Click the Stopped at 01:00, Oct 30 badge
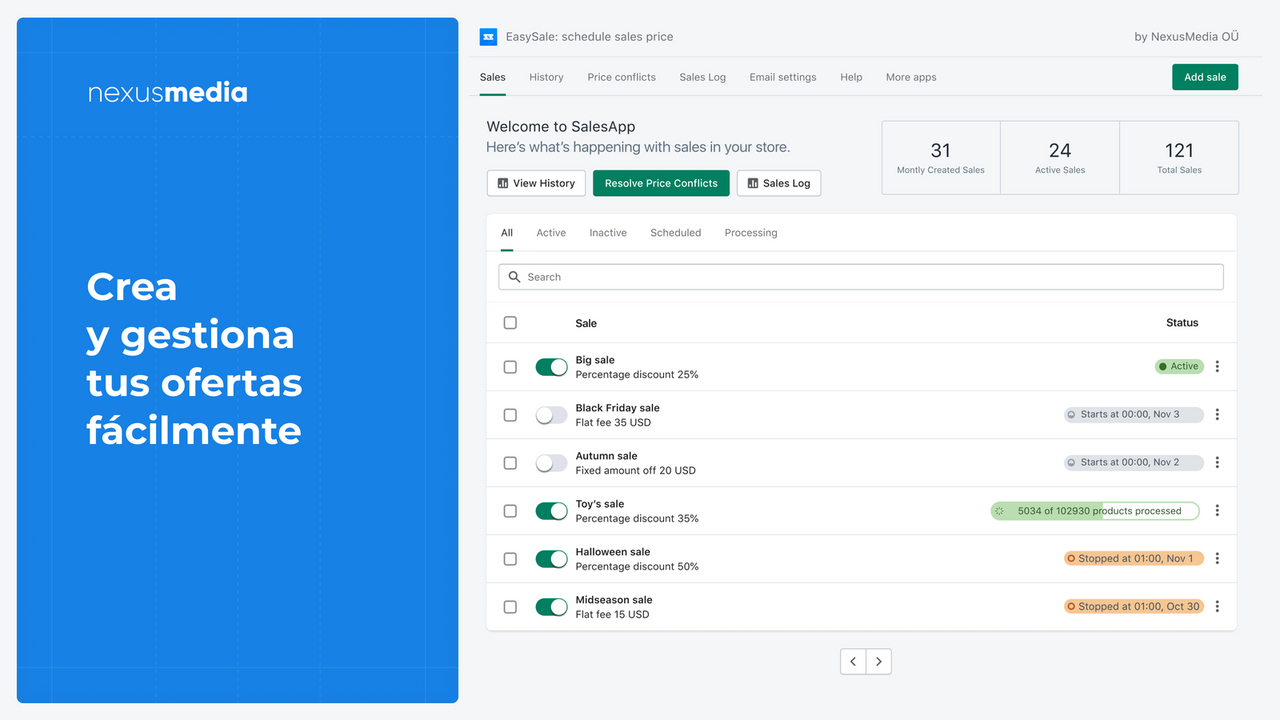The image size is (1280, 720). [1134, 607]
